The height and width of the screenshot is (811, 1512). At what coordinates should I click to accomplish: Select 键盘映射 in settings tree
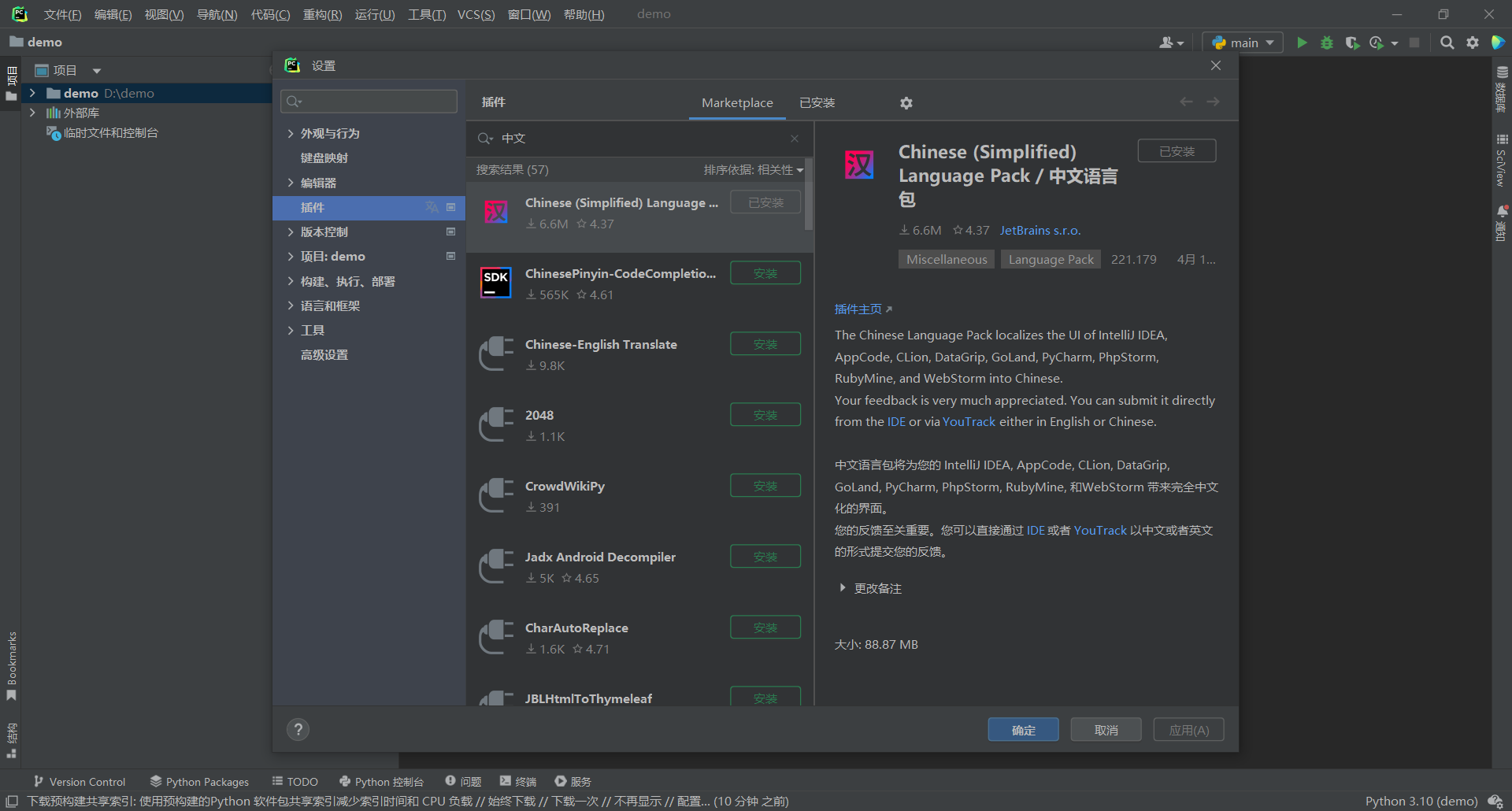click(324, 158)
